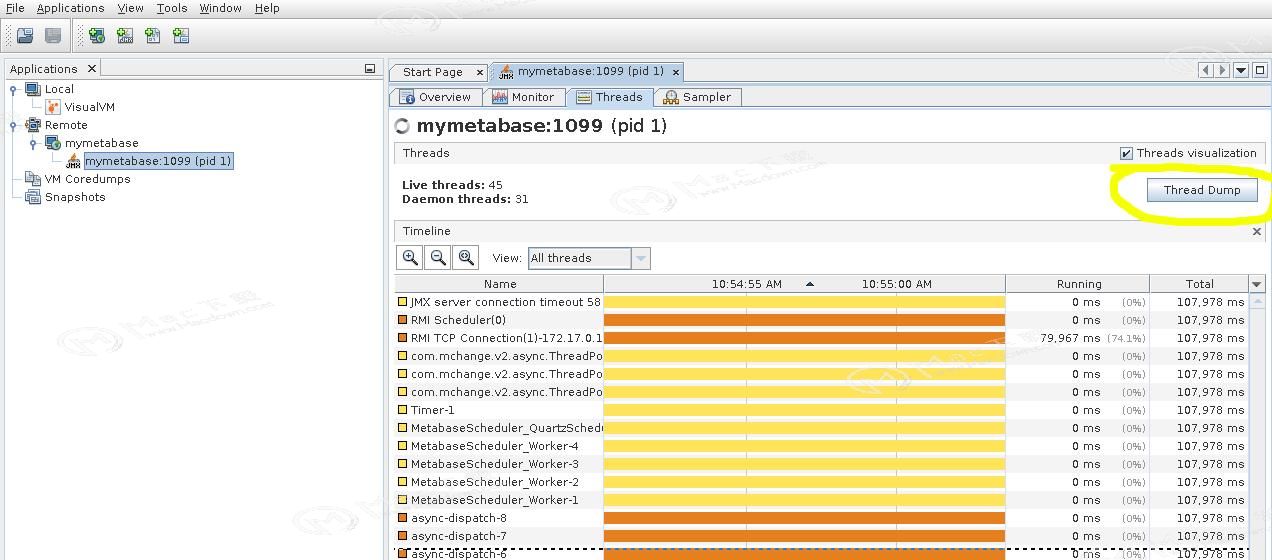The width and height of the screenshot is (1272, 560).
Task: Click the Add Remote Host toolbar icon
Action: click(97, 36)
